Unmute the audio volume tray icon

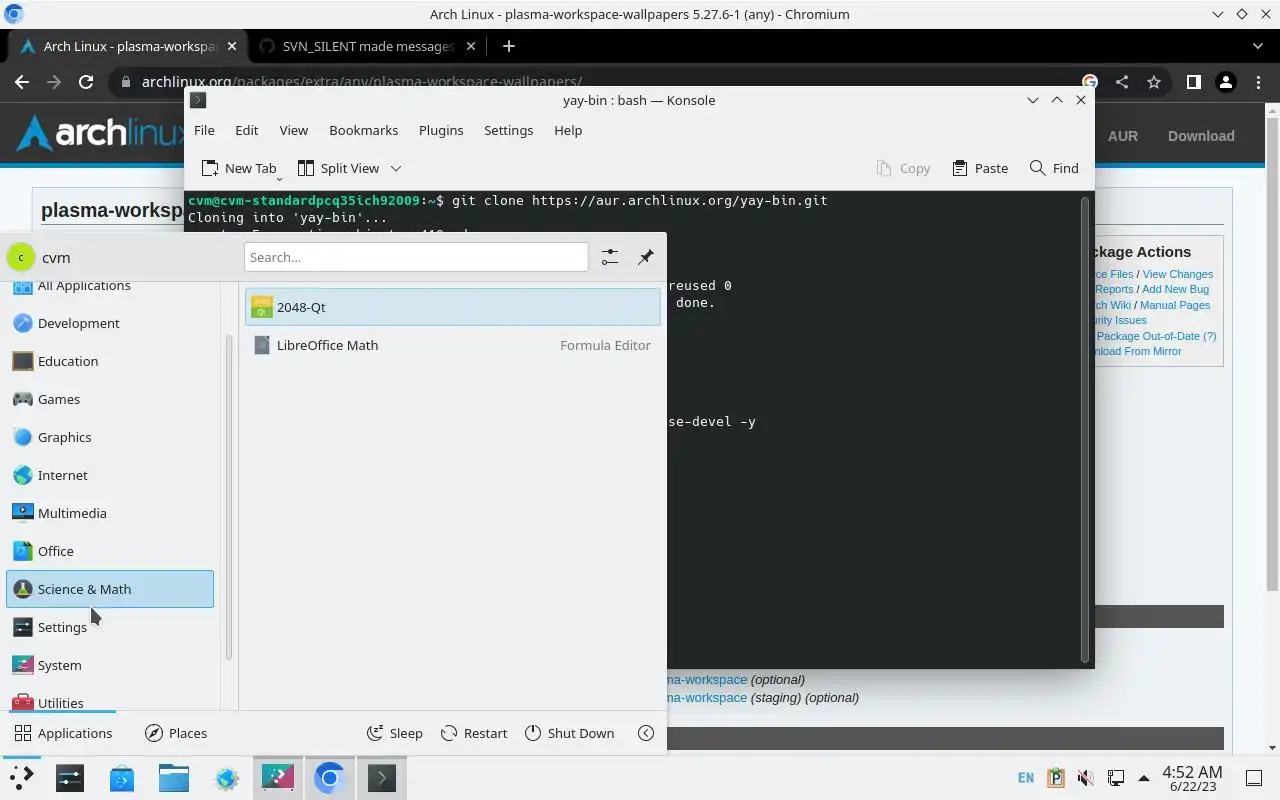(x=1085, y=778)
